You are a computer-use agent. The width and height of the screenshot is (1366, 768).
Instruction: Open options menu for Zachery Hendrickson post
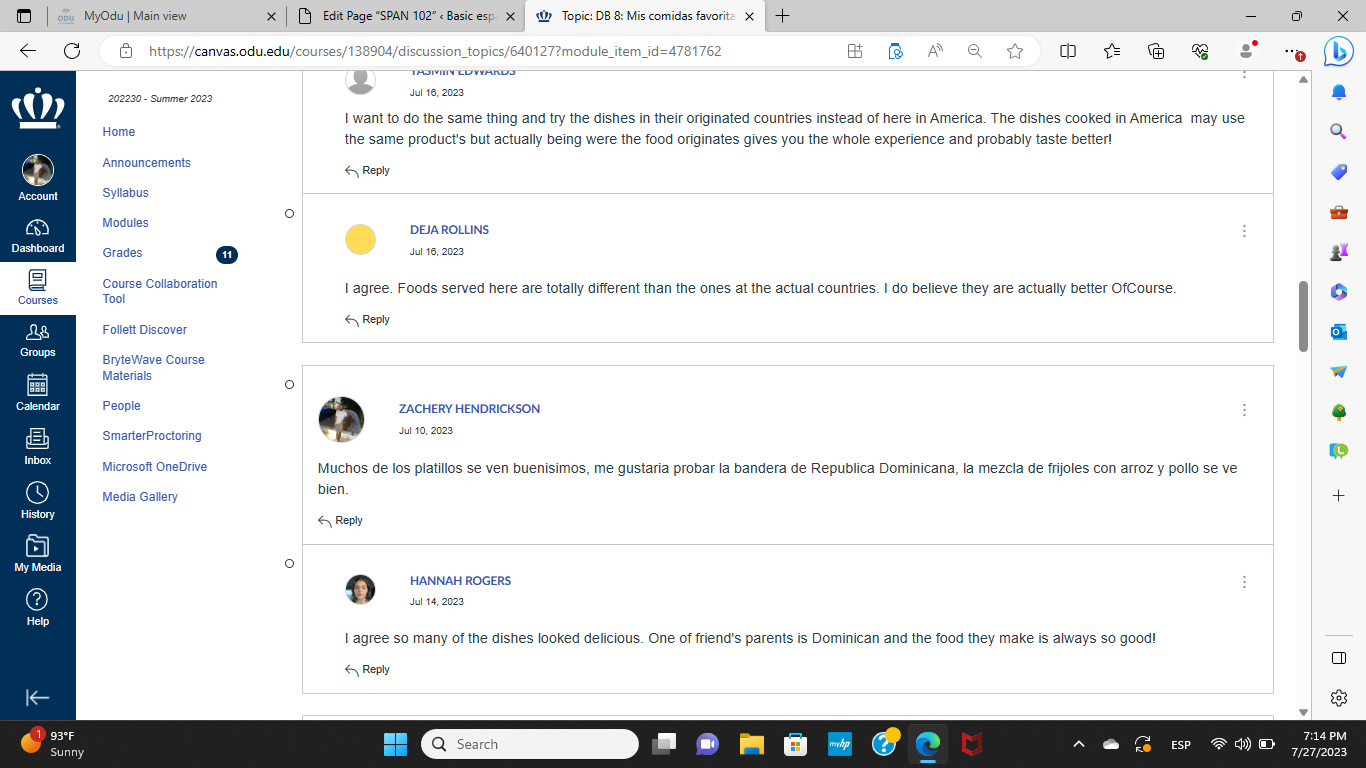1244,410
